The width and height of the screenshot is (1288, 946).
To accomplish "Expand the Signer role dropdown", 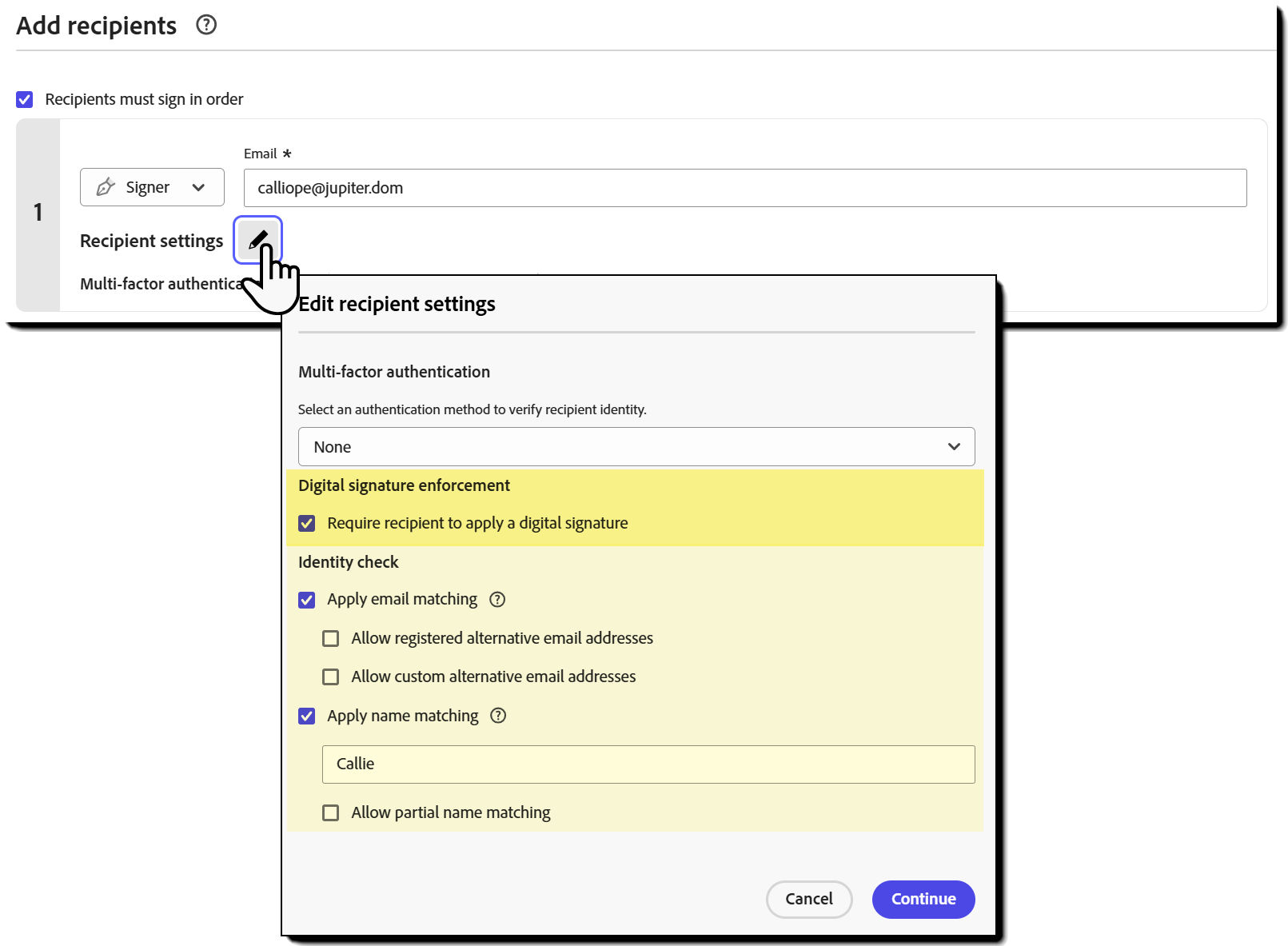I will (x=199, y=187).
